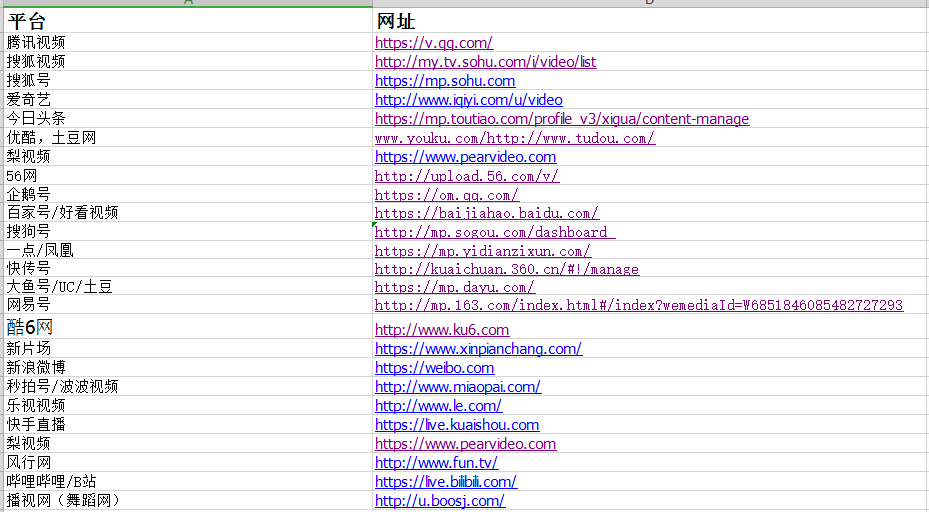Open the mp.sogou.com/dashboard link
The image size is (929, 512).
(495, 232)
